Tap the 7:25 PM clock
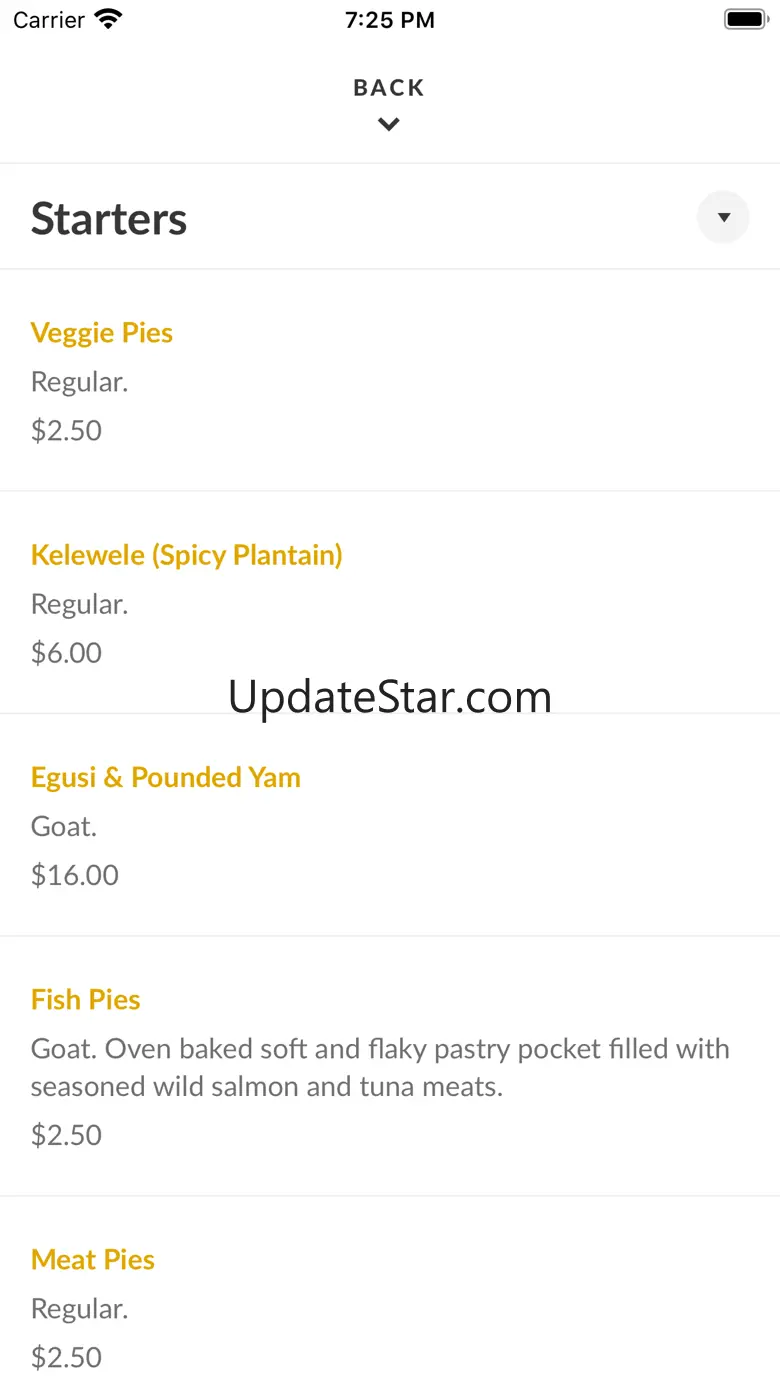The width and height of the screenshot is (780, 1387). point(390,20)
